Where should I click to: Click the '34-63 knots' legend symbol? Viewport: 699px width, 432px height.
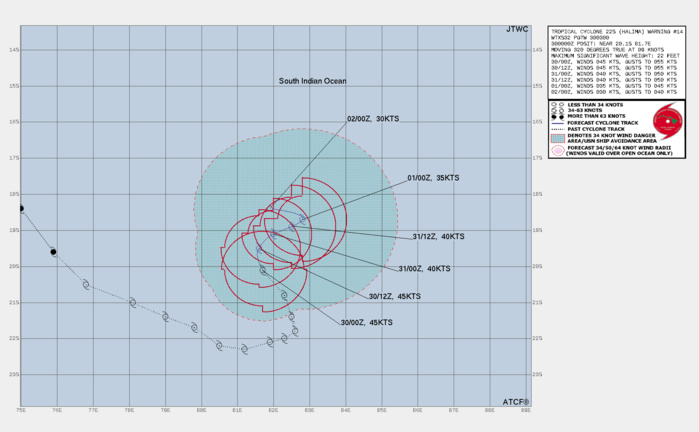pos(555,110)
